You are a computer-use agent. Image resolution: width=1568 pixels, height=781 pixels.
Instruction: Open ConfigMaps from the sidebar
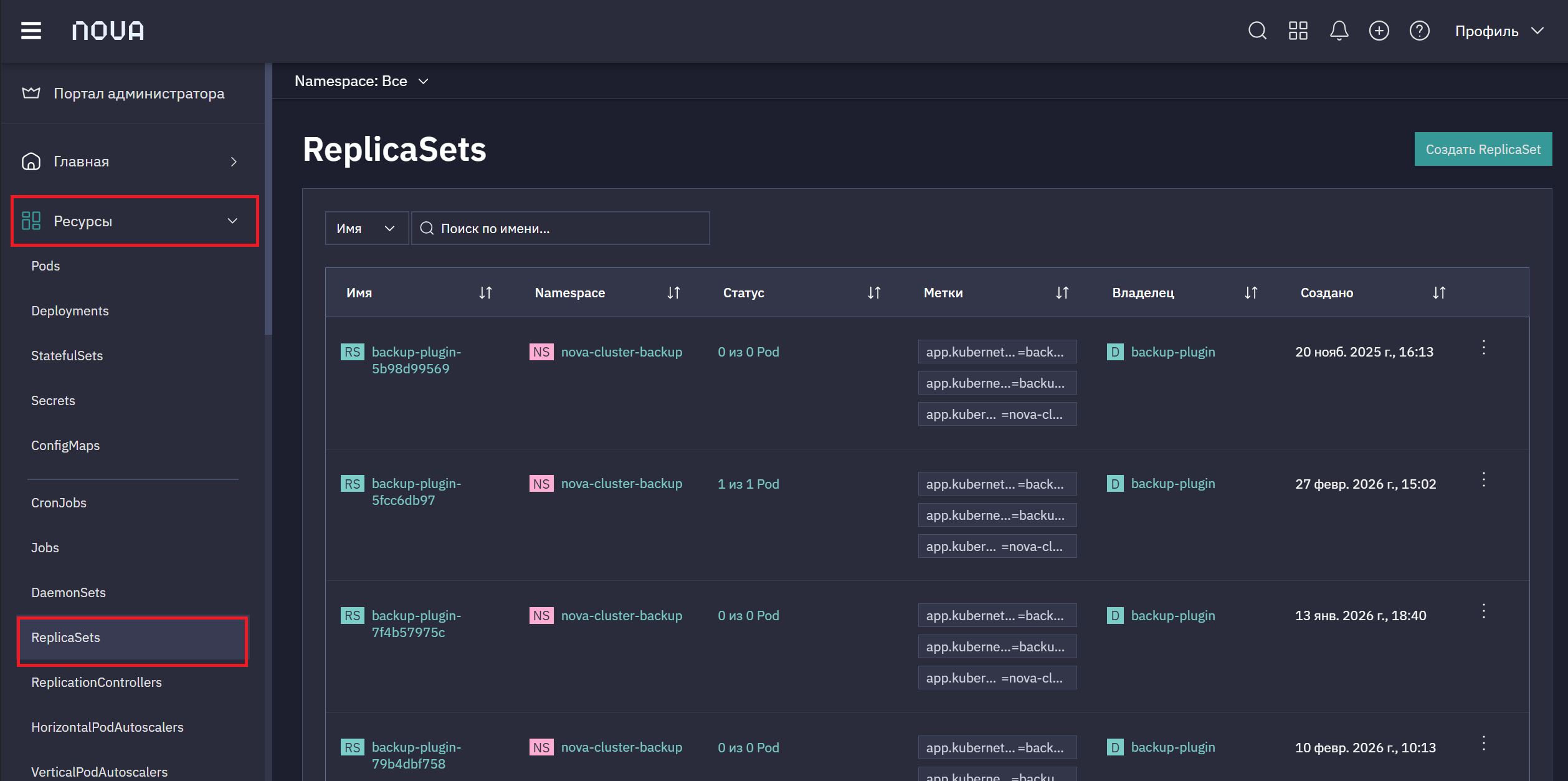click(x=65, y=446)
